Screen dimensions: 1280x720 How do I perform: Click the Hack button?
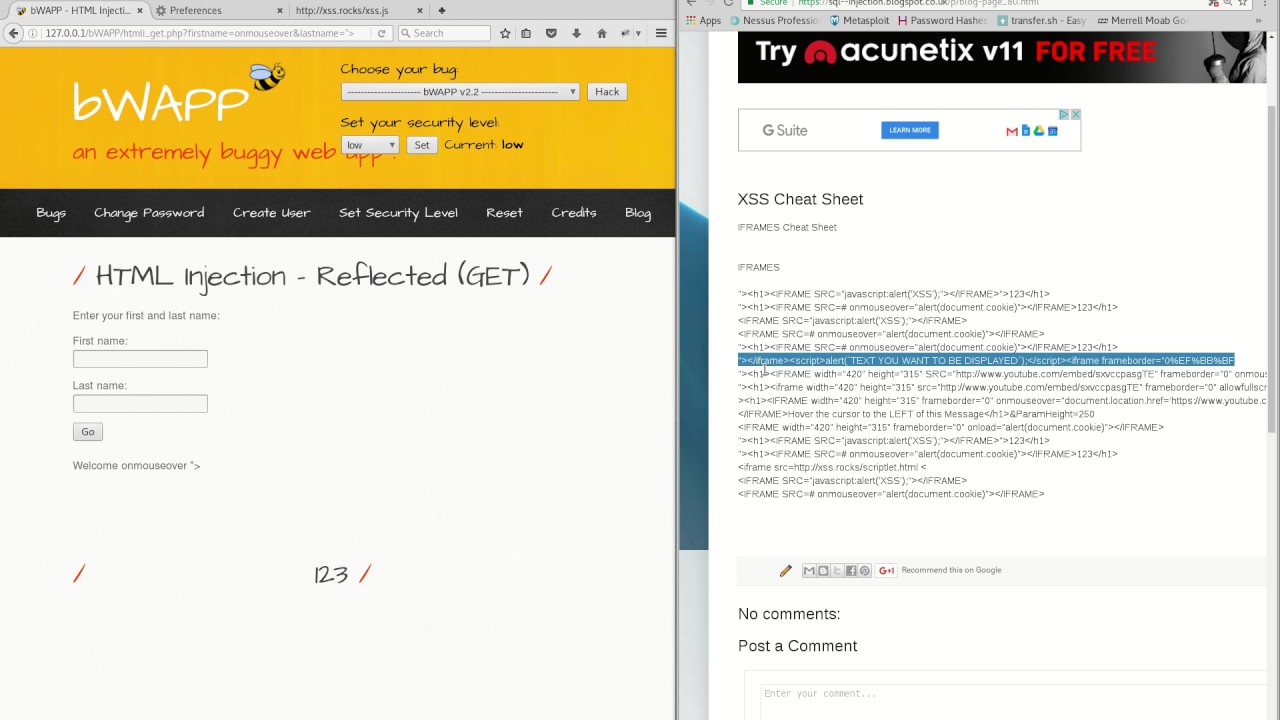coord(607,92)
